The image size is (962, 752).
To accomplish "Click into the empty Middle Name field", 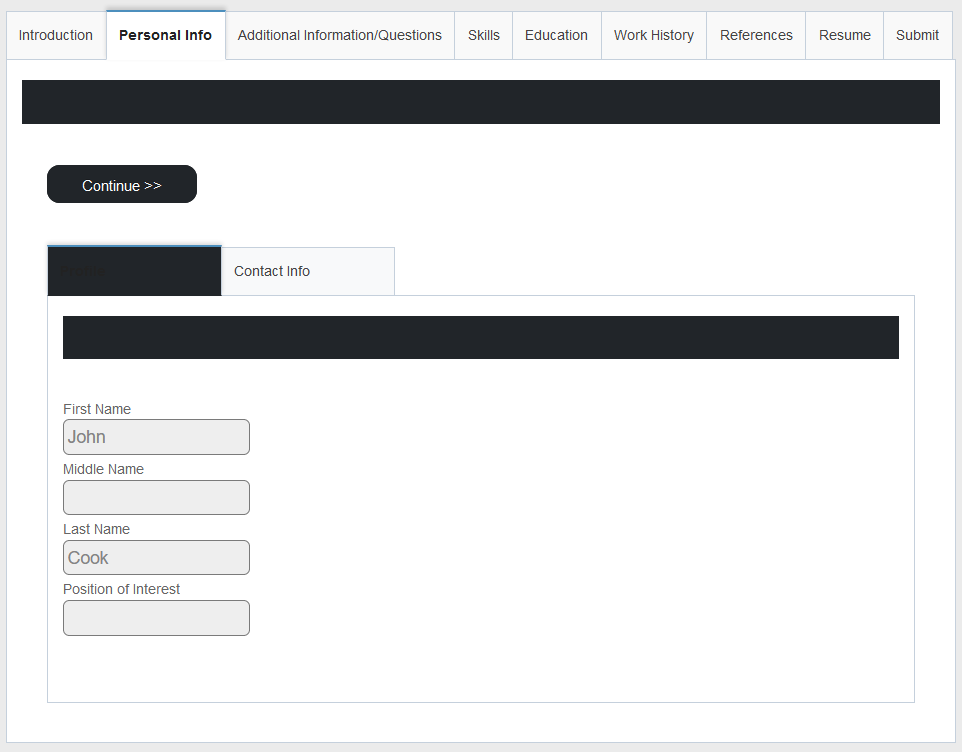I will coord(156,497).
